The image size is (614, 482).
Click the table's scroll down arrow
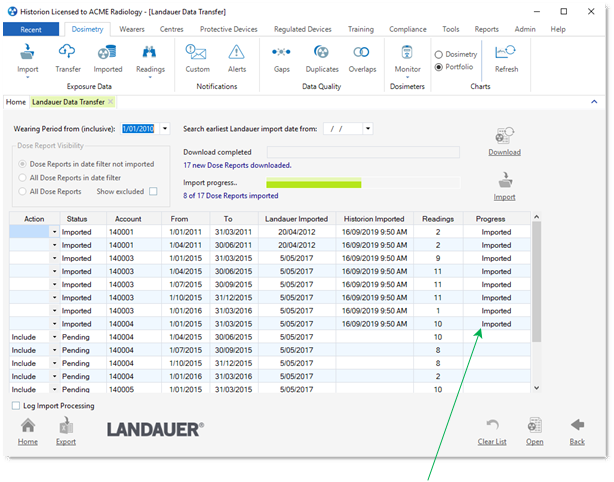coord(536,388)
